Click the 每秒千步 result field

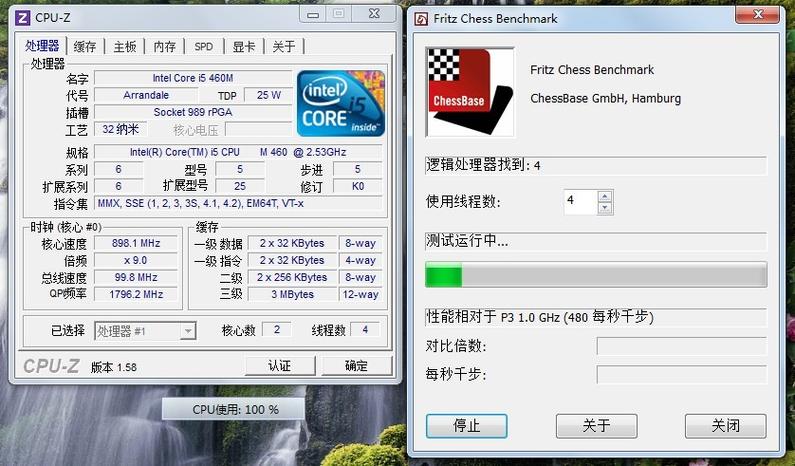(681, 375)
